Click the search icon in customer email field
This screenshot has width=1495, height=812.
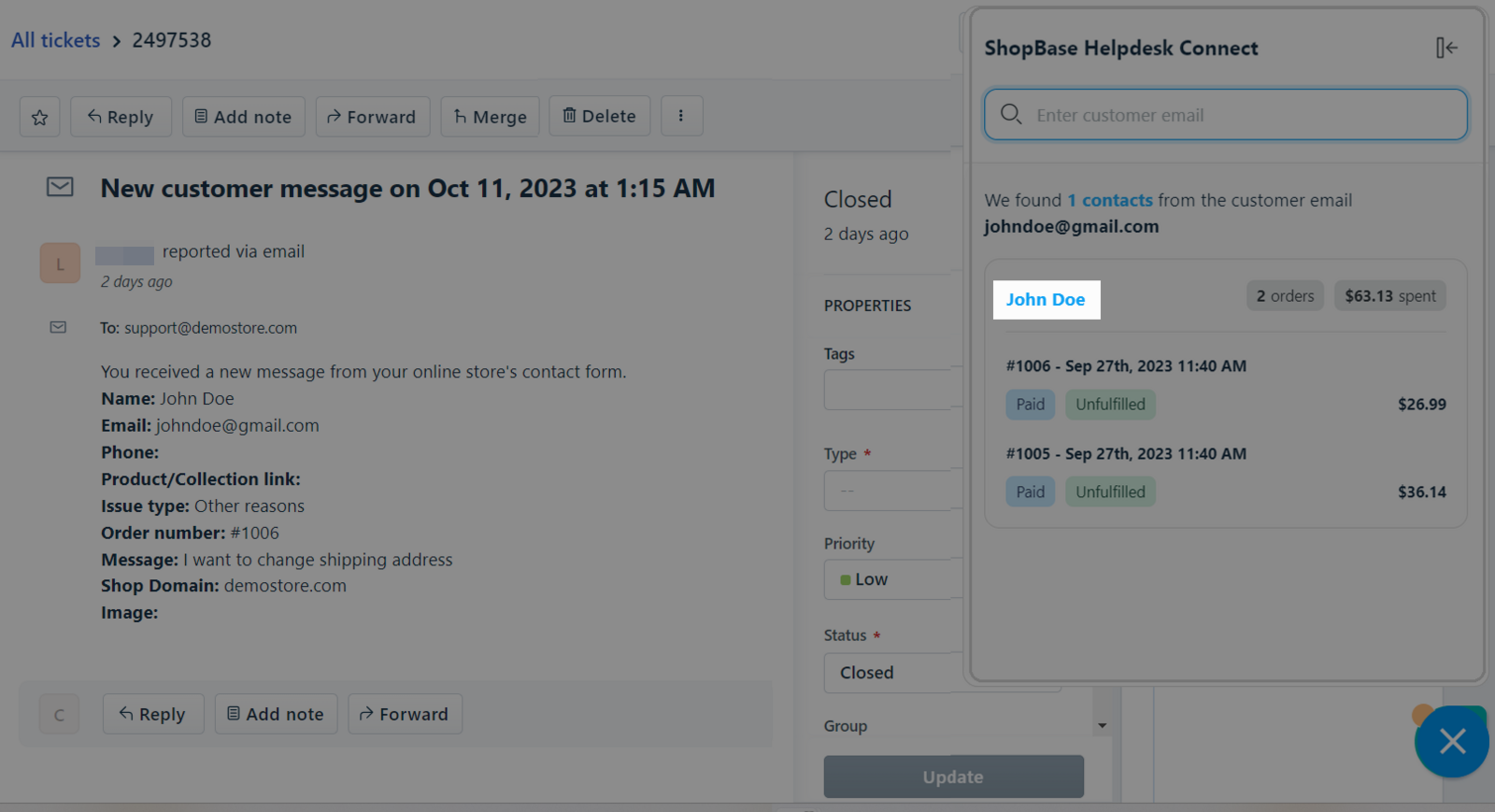click(1011, 114)
